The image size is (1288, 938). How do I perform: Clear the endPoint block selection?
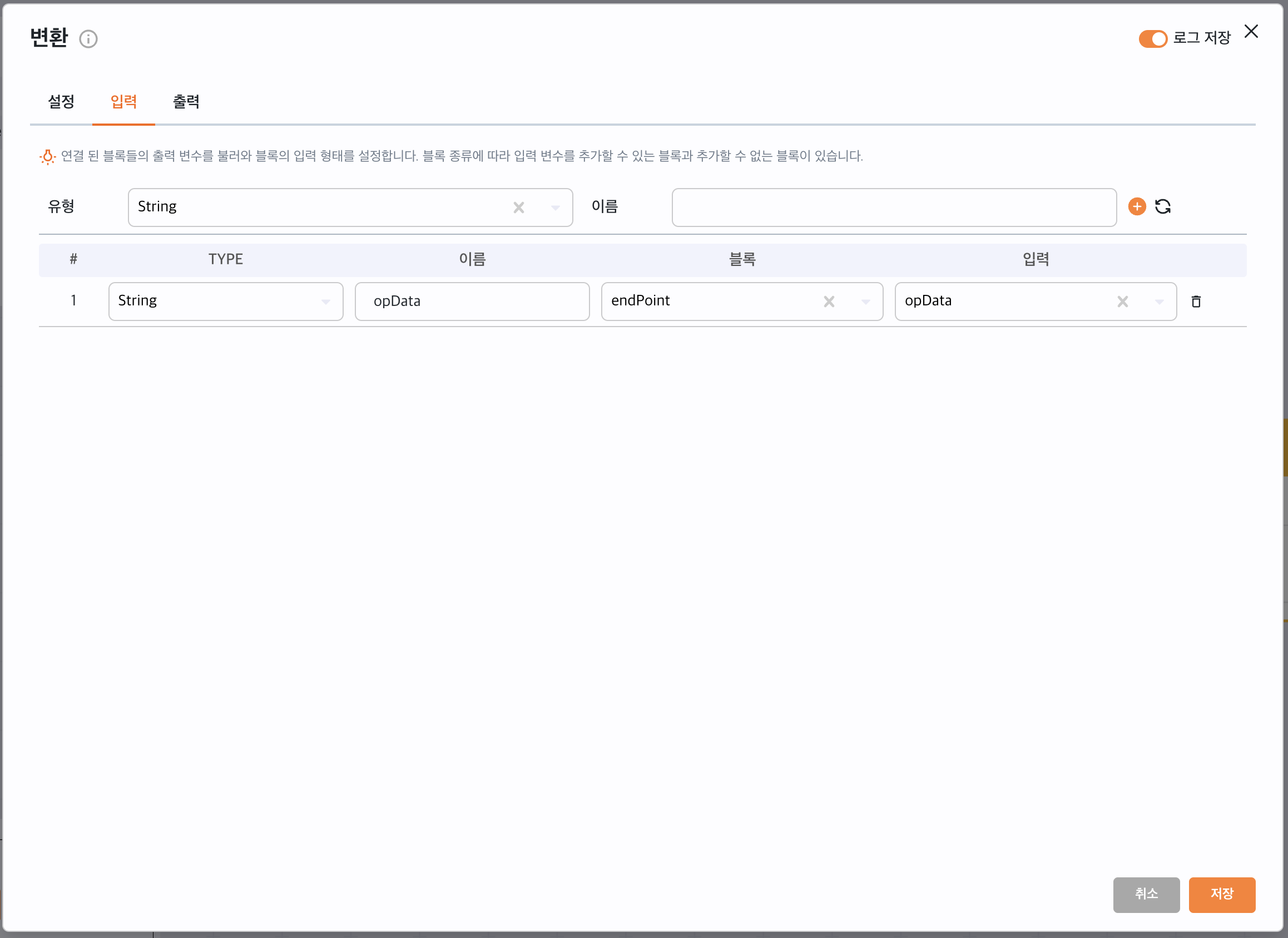coord(829,301)
